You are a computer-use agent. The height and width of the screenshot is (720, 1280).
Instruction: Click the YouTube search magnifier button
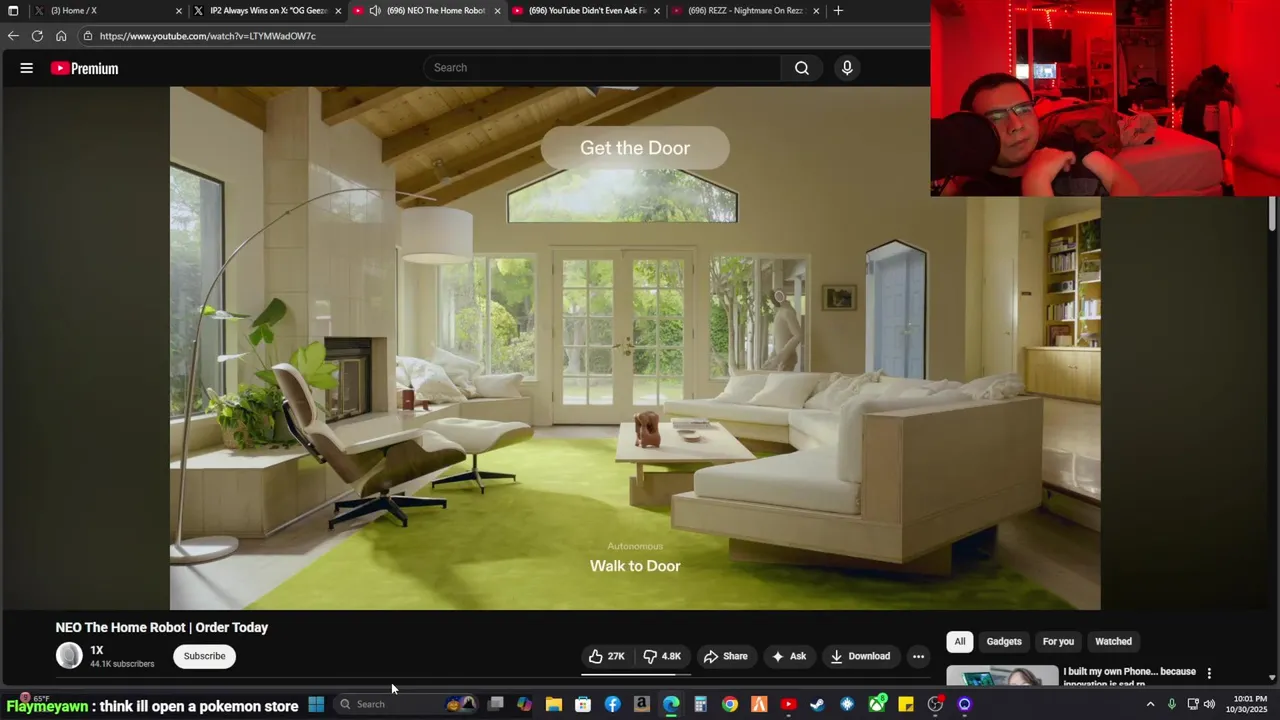click(802, 68)
